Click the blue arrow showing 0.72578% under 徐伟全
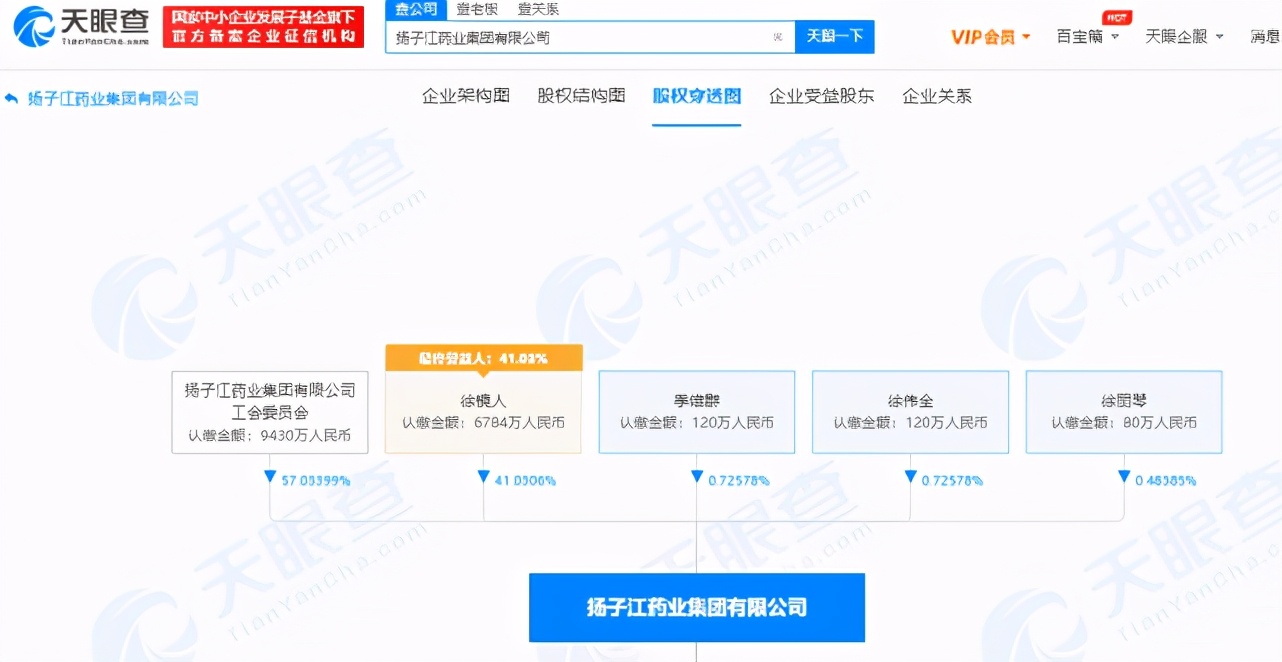This screenshot has width=1282, height=662. 910,478
